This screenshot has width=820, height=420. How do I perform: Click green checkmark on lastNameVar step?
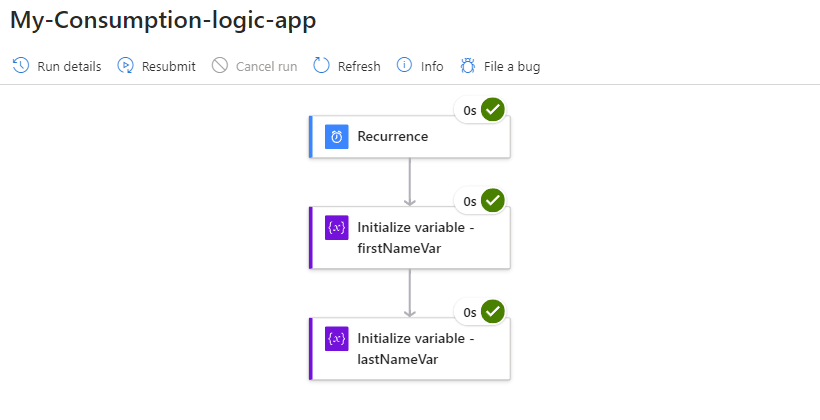click(492, 312)
